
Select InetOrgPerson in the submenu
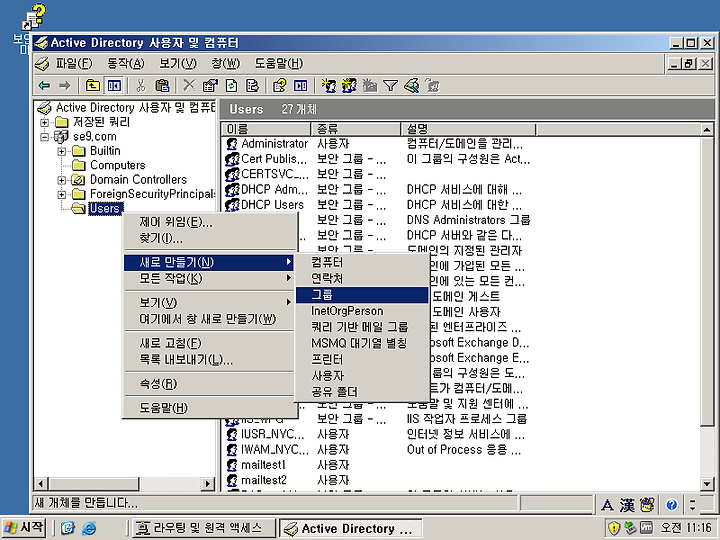point(362,311)
